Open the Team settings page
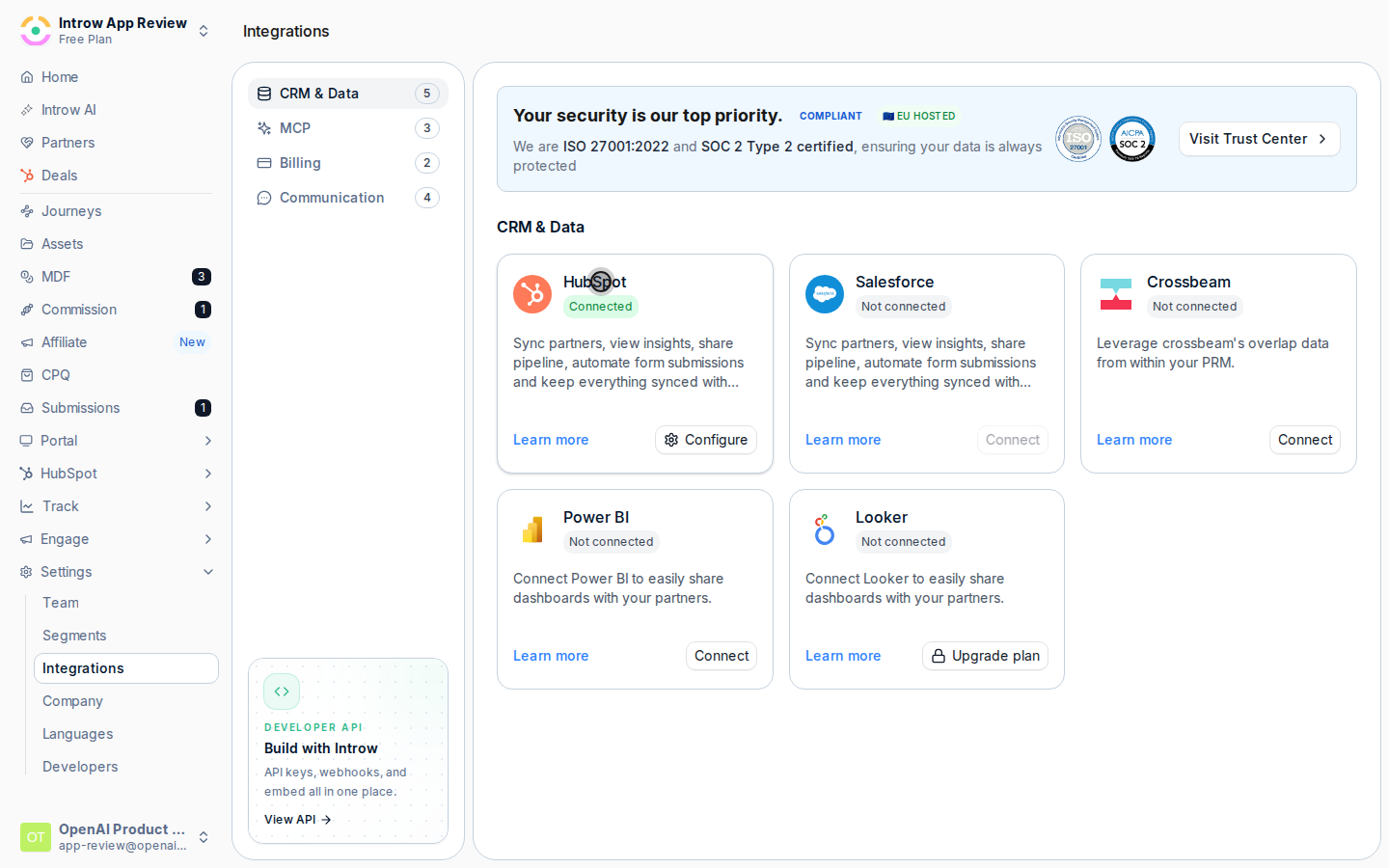 [126, 603]
